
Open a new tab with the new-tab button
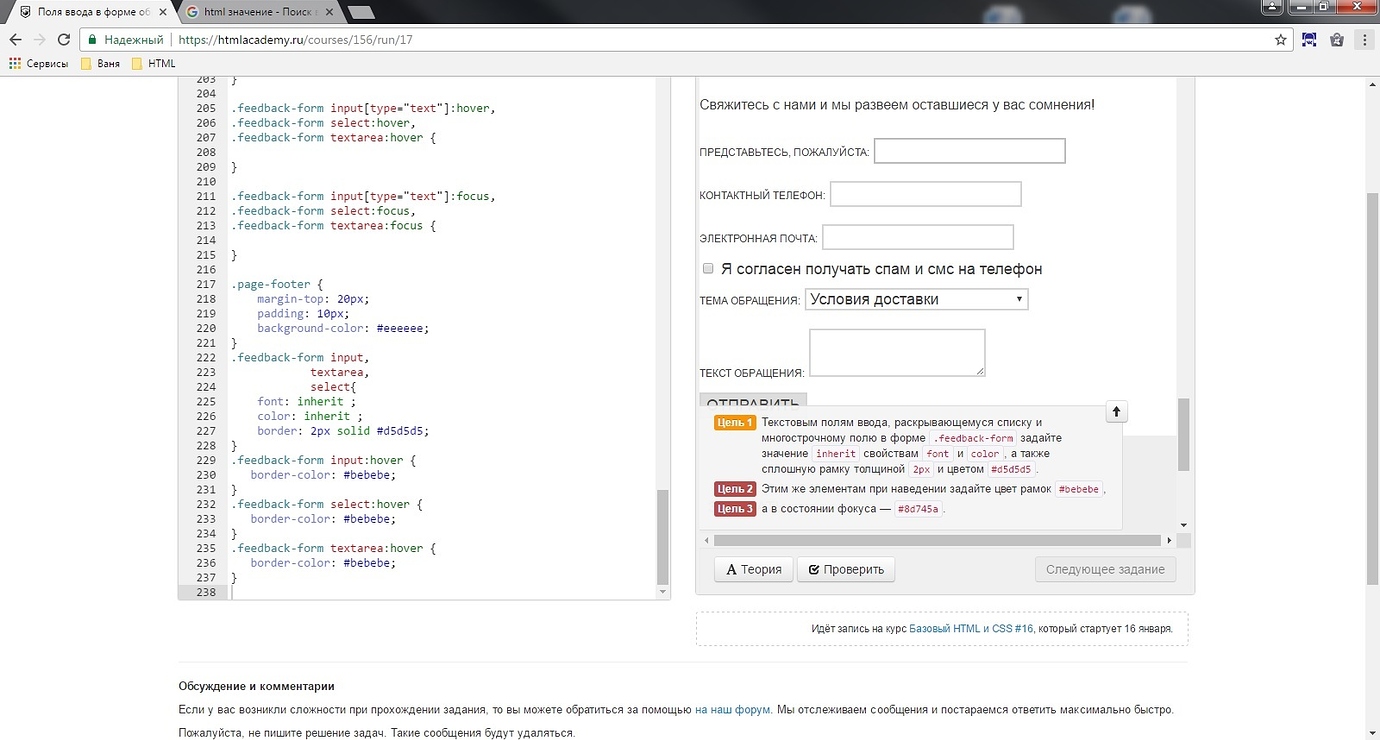(x=361, y=13)
